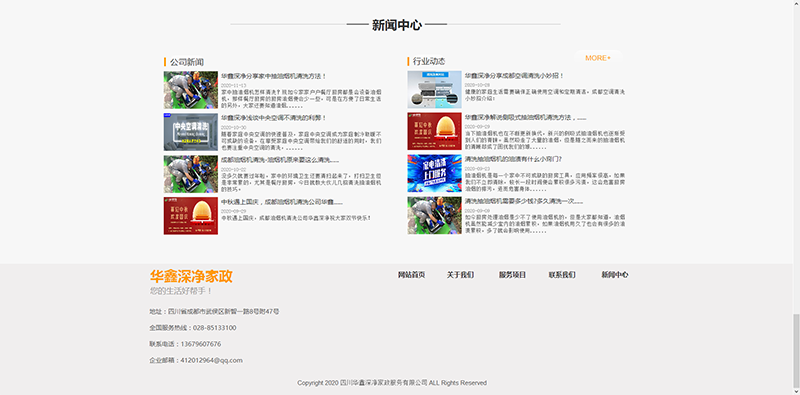Viewport: 800px width, 395px height.
Task: Click thumbnail beside 清洗抽油烟机需要多少钱 article
Action: 434,215
